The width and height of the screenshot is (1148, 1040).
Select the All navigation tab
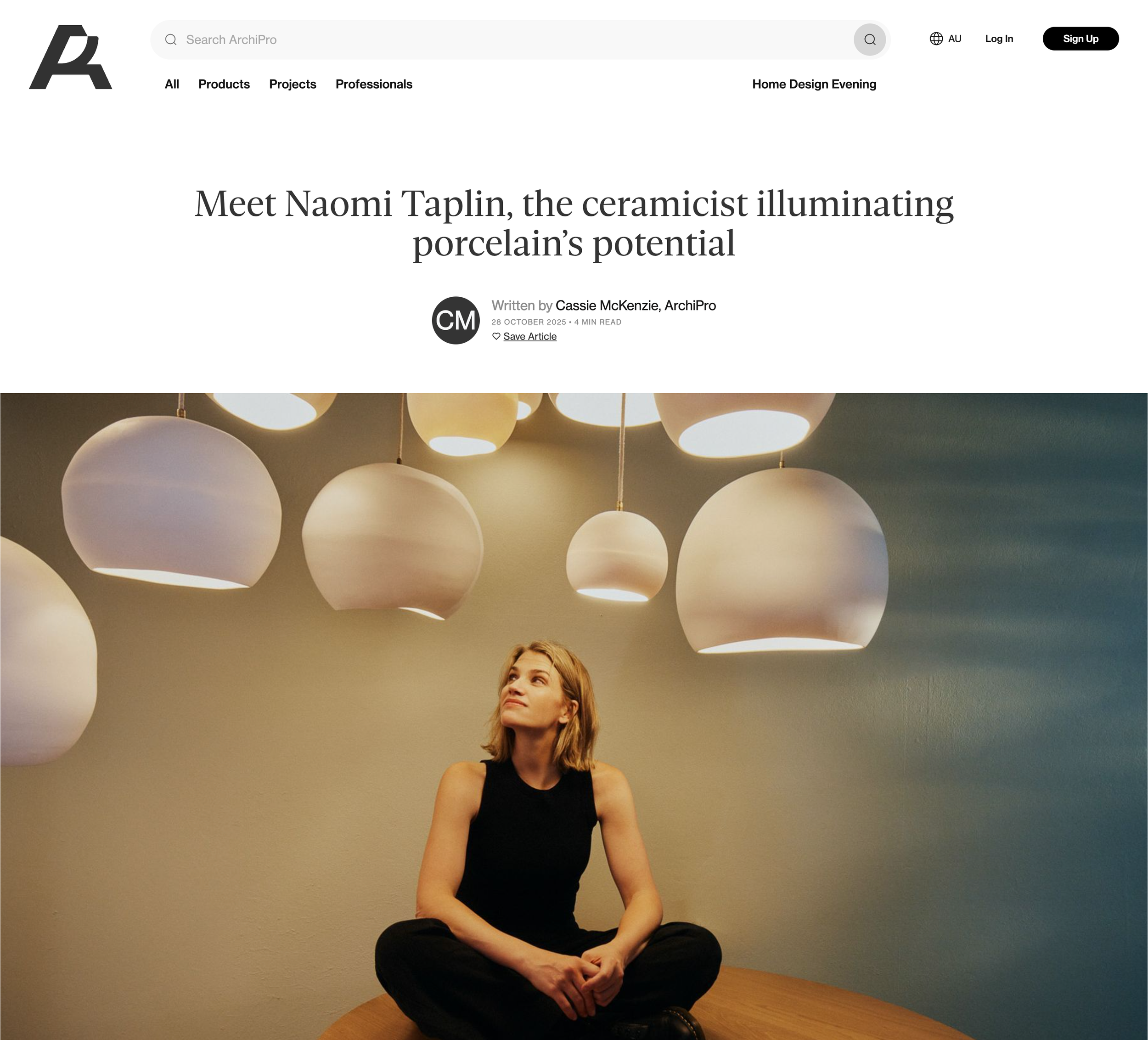pos(172,85)
